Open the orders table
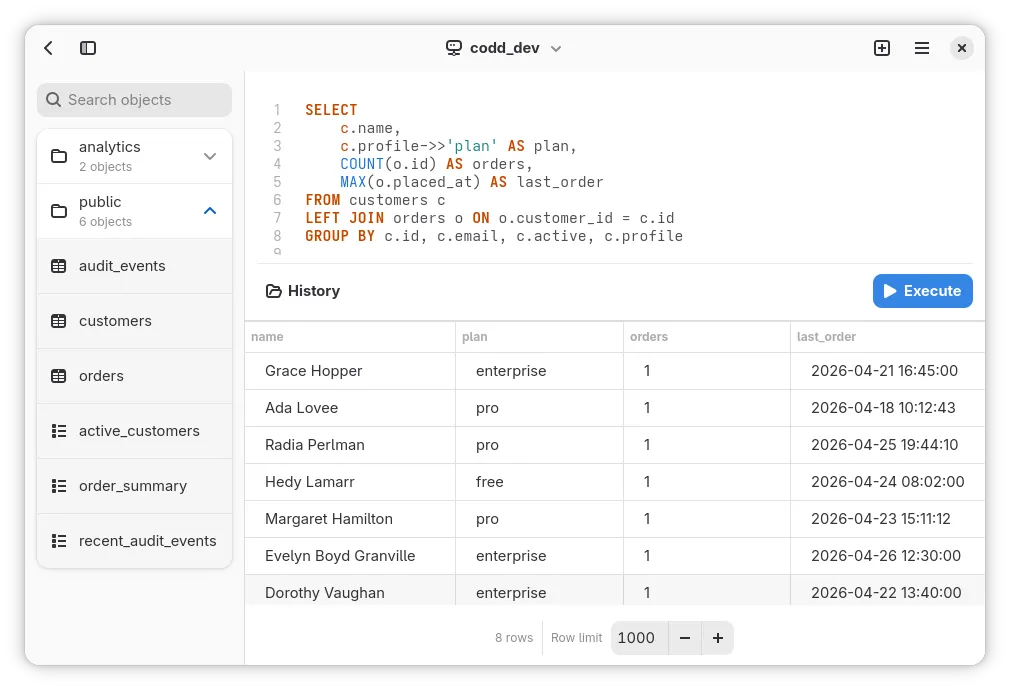Screen dimensions: 1010x690 tap(135, 376)
